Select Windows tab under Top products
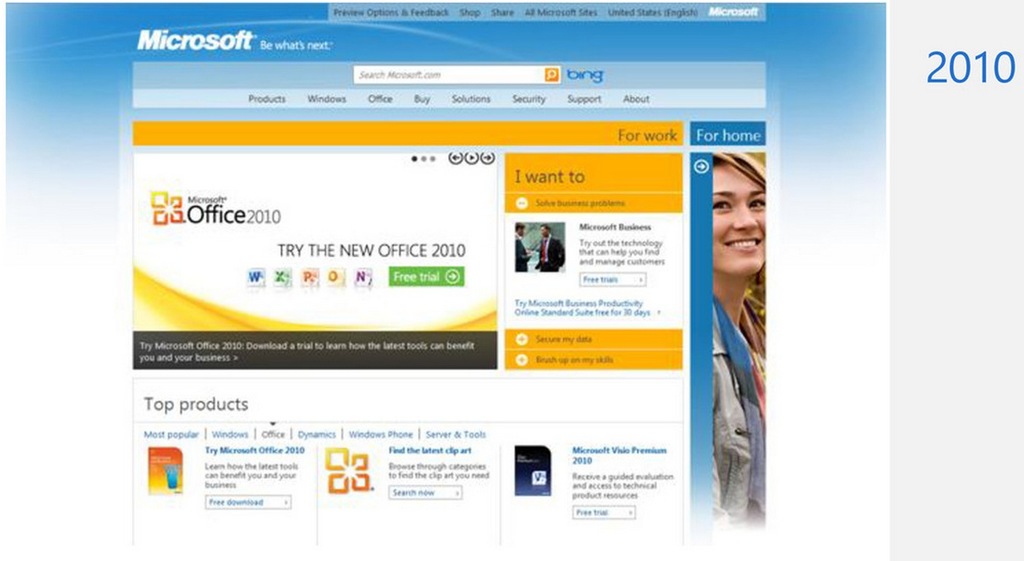Viewport: 1024px width, 561px height. tap(230, 434)
